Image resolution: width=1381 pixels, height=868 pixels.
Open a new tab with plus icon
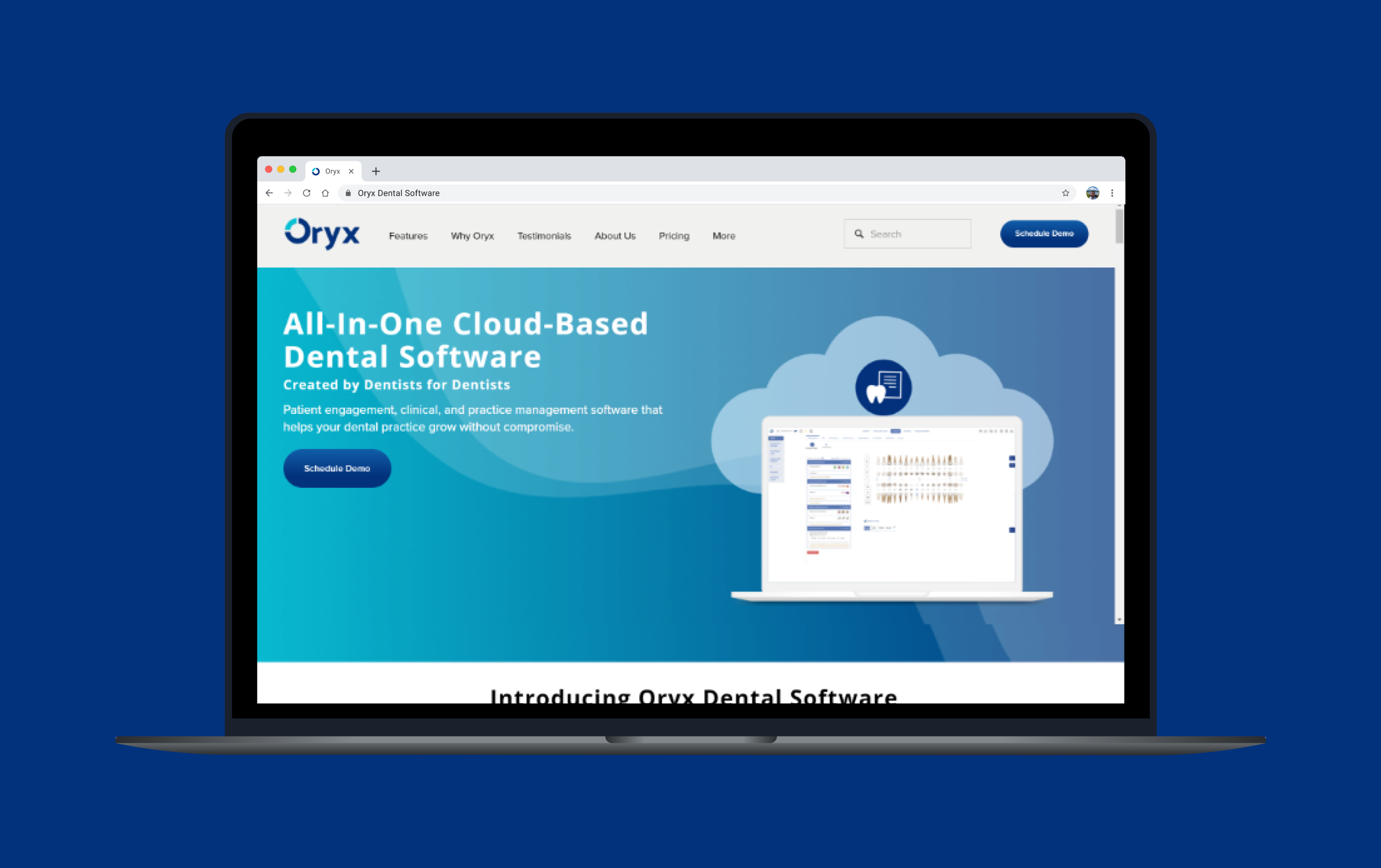point(375,171)
